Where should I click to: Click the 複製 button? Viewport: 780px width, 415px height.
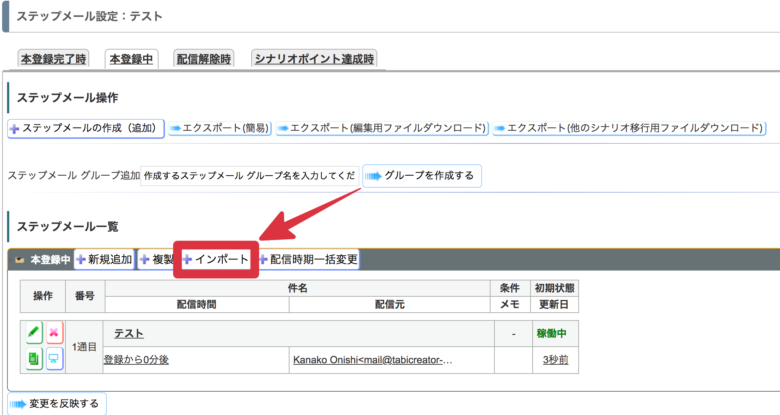[x=156, y=259]
